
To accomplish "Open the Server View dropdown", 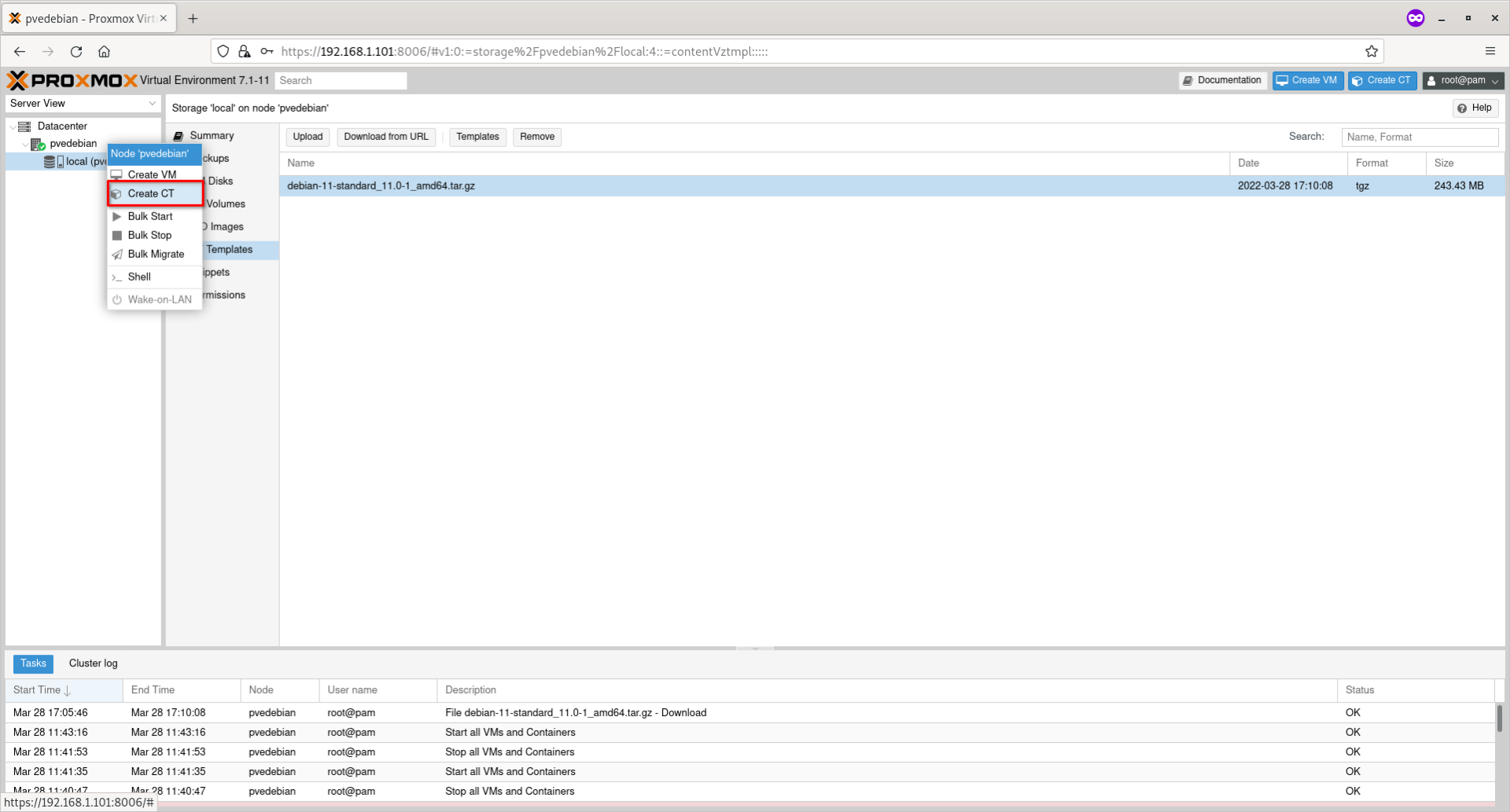I will pos(83,103).
